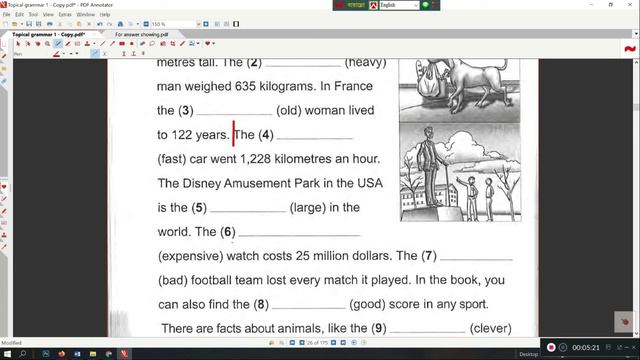The width and height of the screenshot is (640, 360).
Task: Paste from clipboard icon
Action: pyautogui.click(x=79, y=24)
